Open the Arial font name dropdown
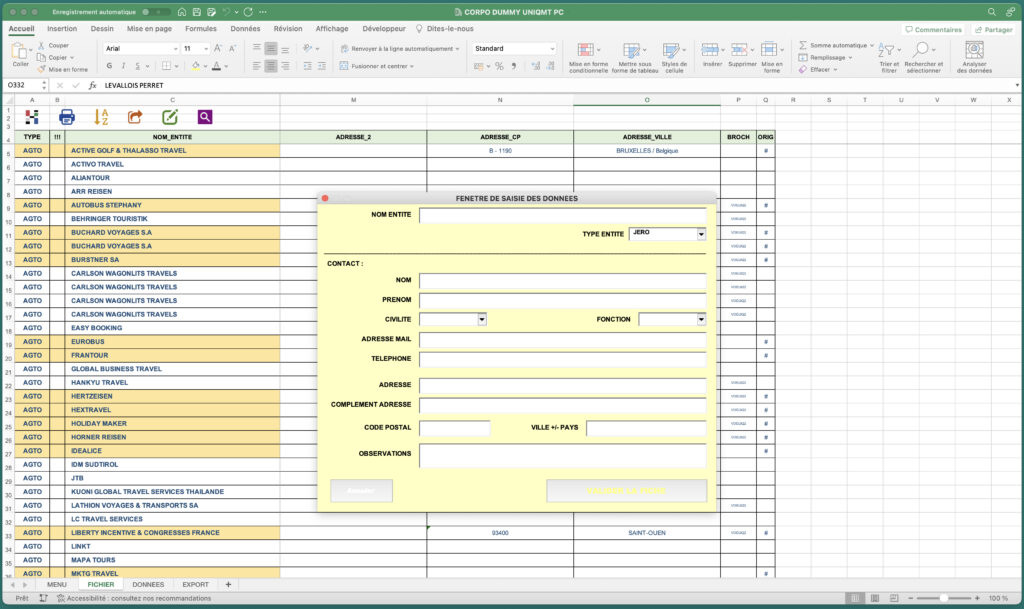The image size is (1024, 609). click(175, 49)
